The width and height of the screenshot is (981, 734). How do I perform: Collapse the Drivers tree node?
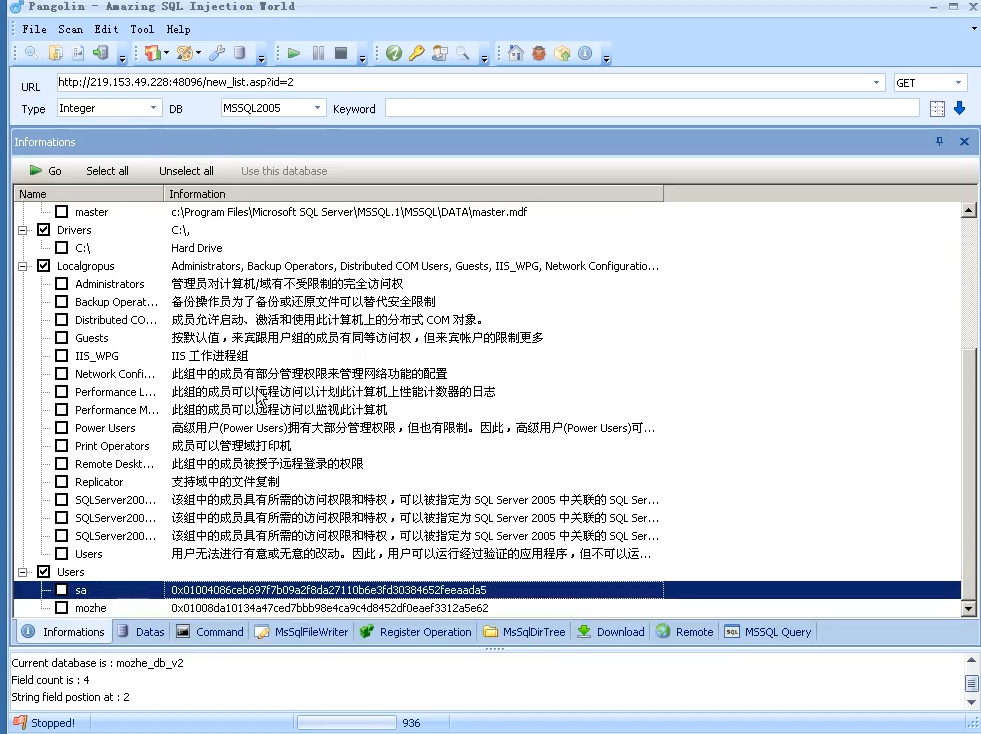pyautogui.click(x=23, y=230)
